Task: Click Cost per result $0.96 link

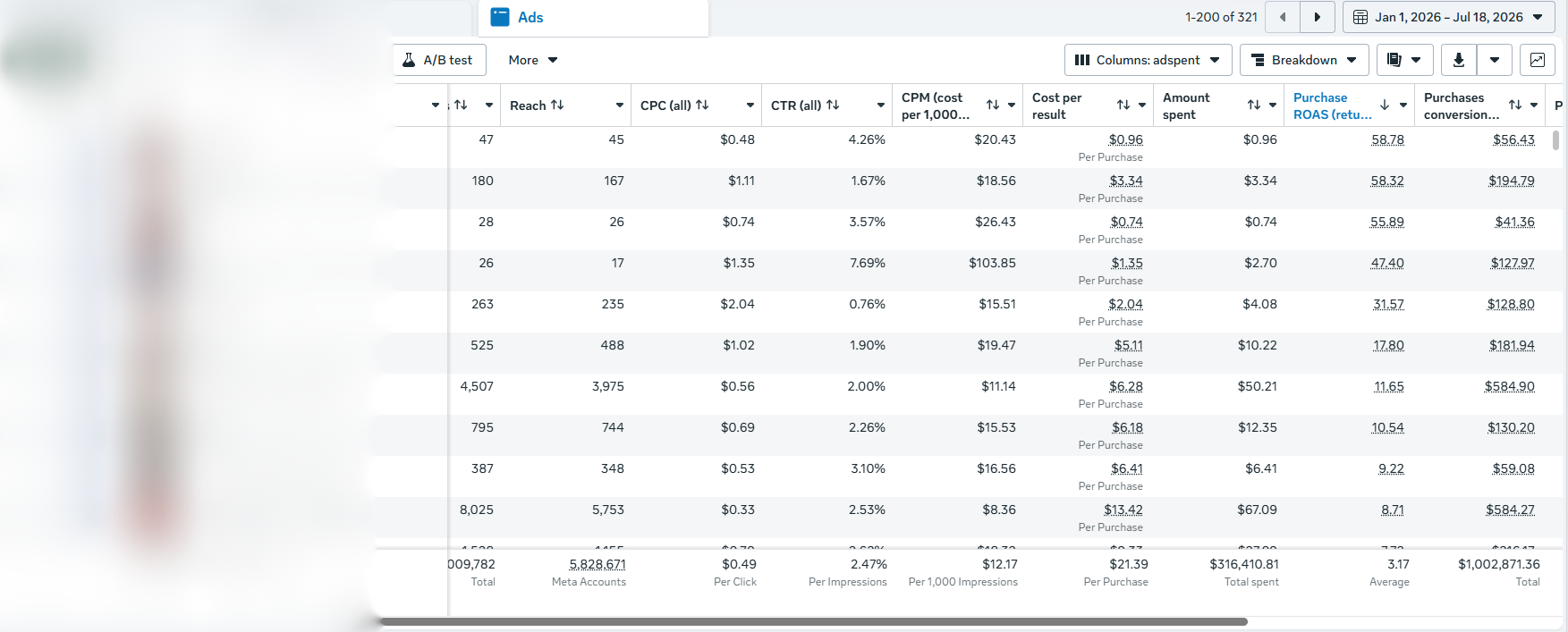Action: 1125,139
